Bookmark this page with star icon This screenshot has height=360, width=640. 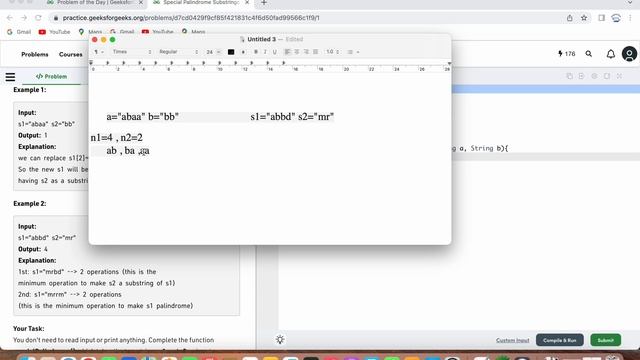(x=584, y=18)
